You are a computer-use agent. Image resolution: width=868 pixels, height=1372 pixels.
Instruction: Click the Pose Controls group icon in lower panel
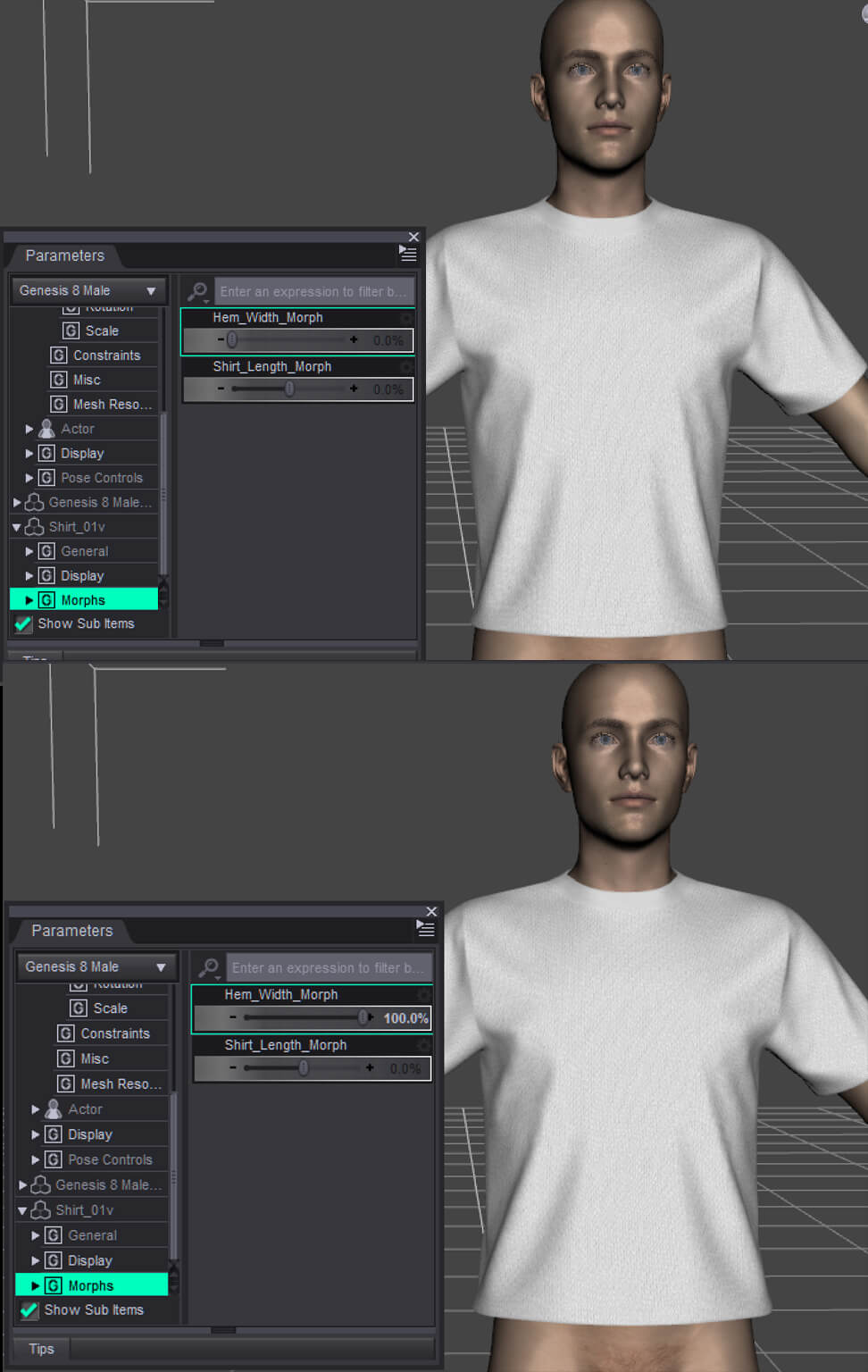click(x=54, y=1159)
